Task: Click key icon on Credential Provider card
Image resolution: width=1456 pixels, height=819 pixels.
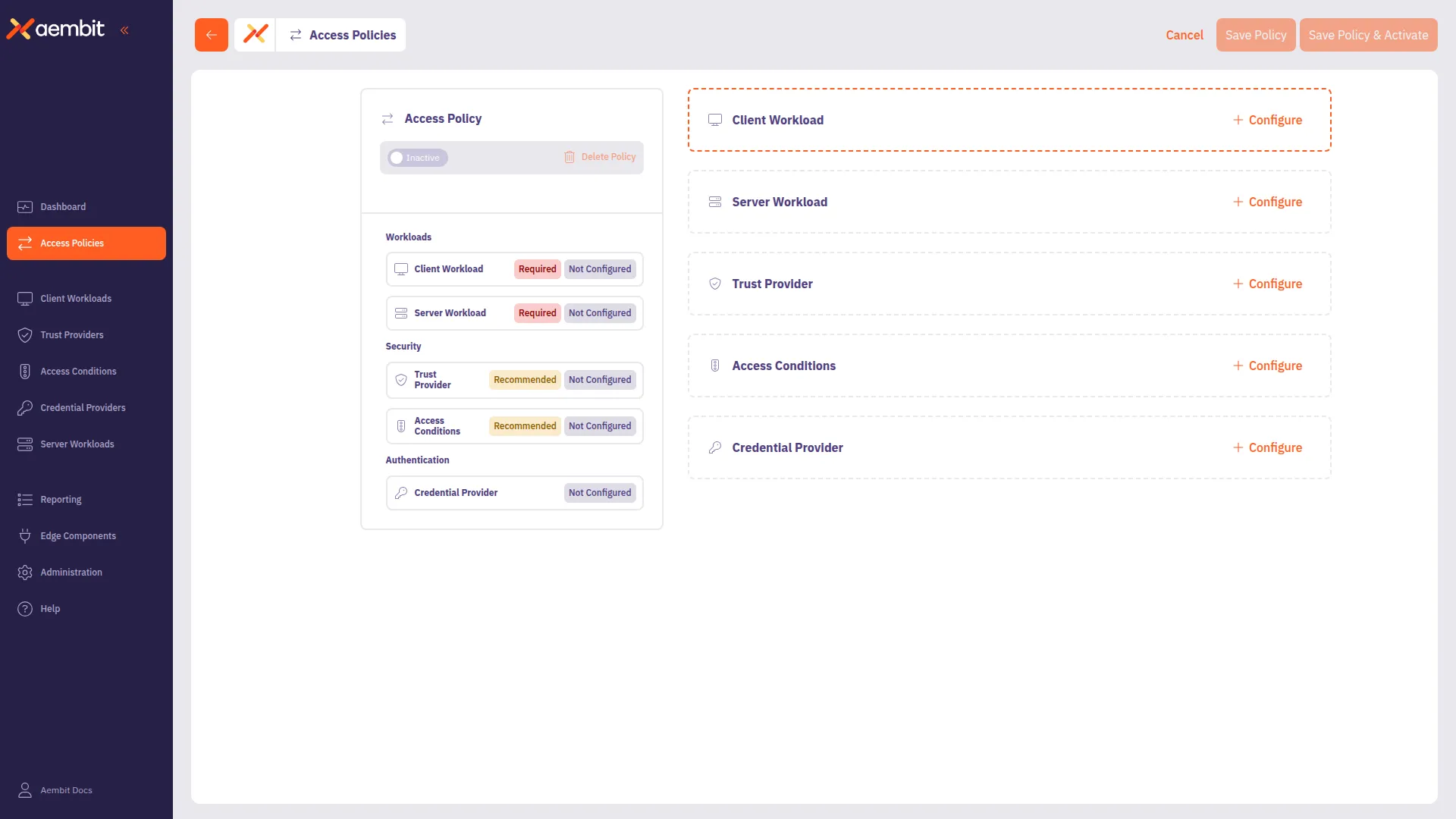Action: point(715,447)
